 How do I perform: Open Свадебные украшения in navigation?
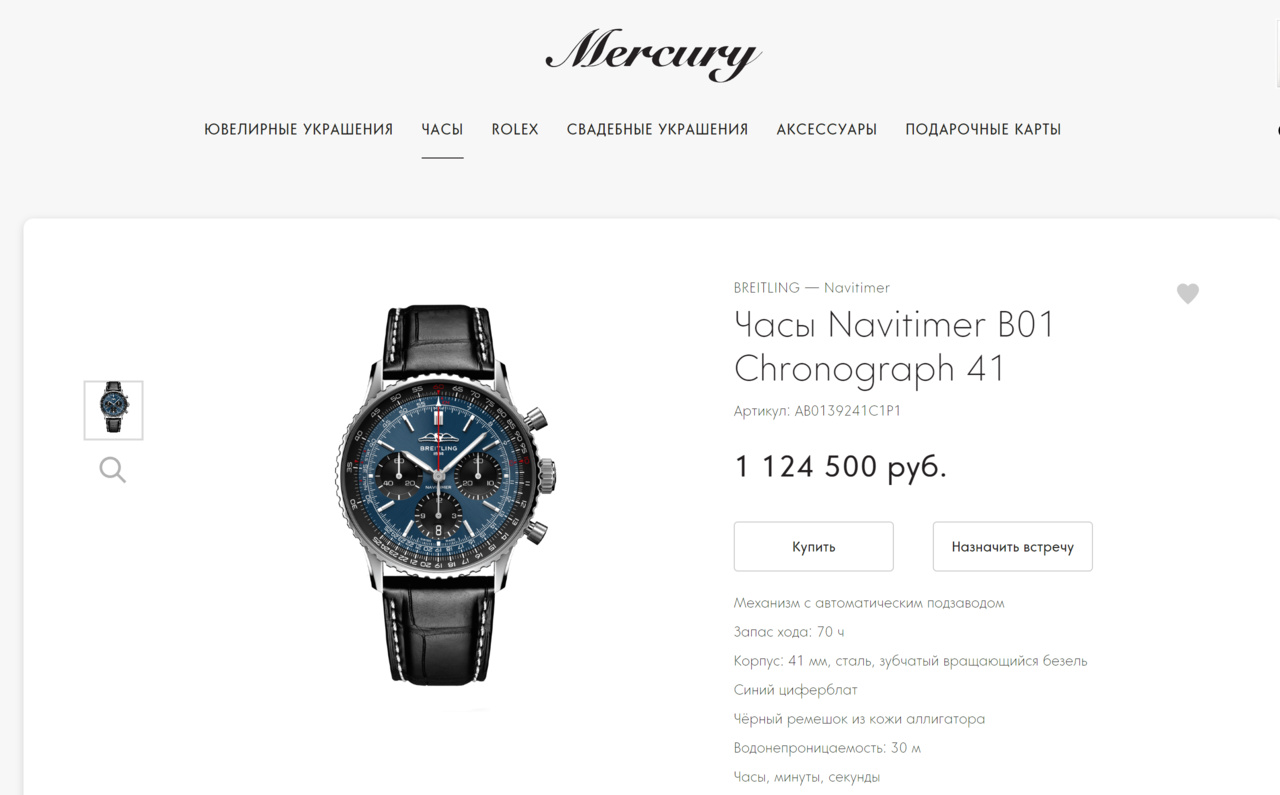coord(657,129)
